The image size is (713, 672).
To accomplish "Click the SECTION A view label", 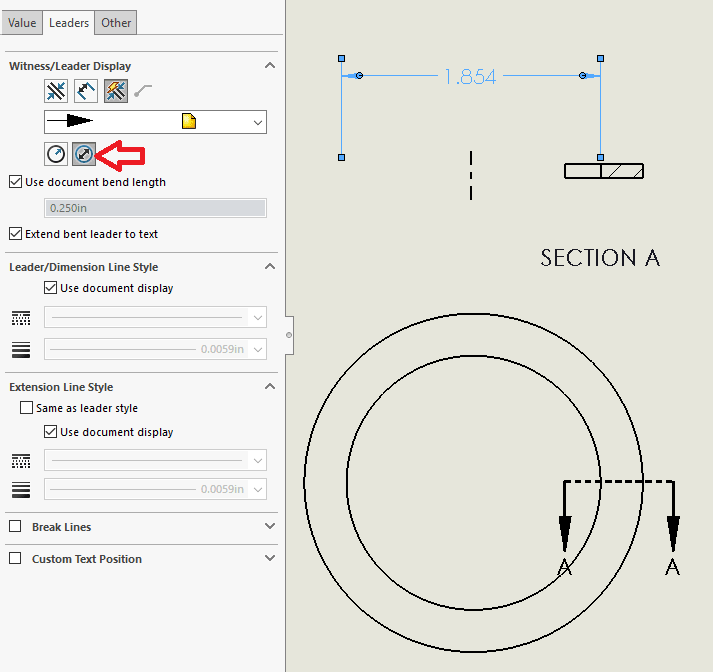I will tap(600, 258).
